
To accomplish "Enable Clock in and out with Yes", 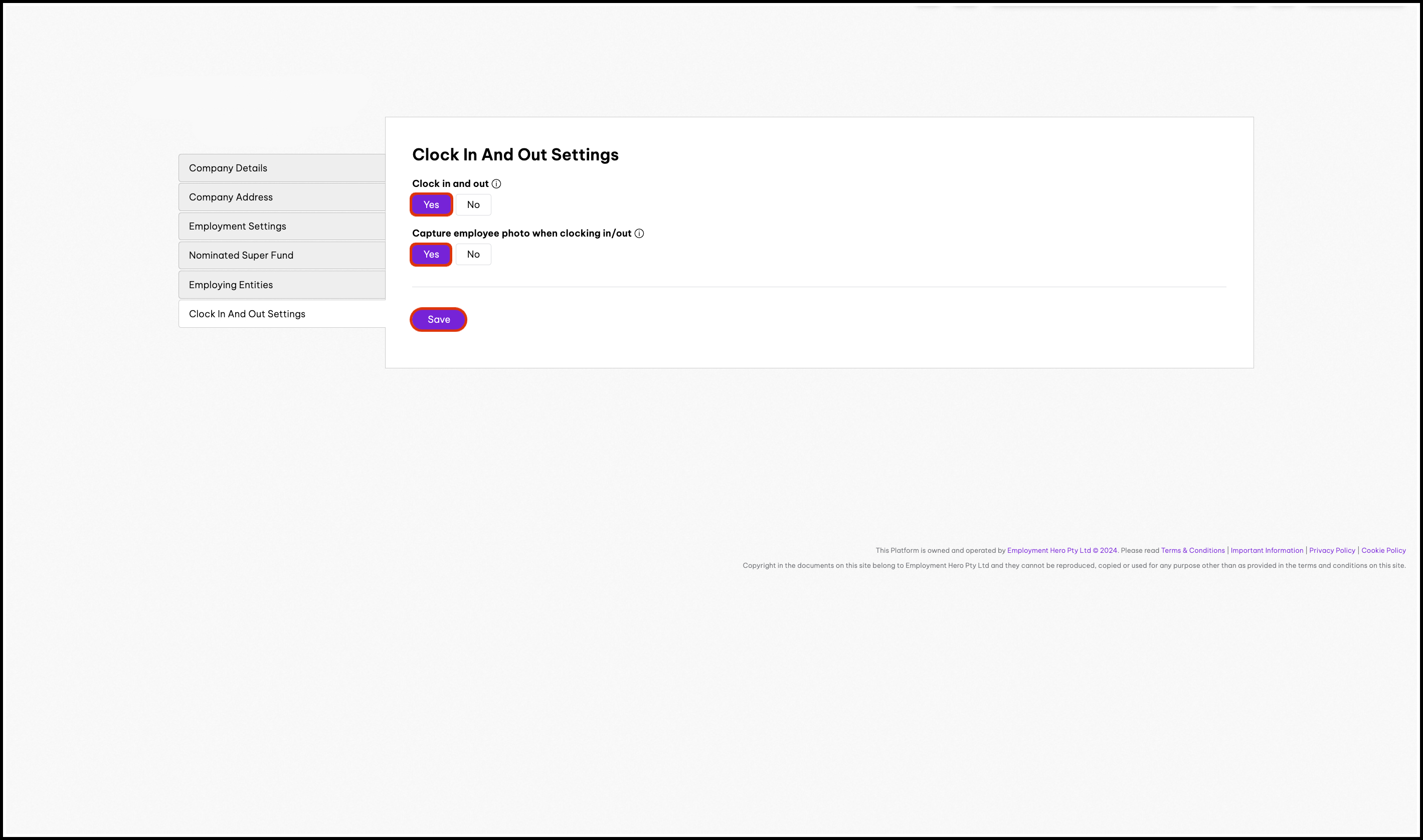I will [x=431, y=205].
